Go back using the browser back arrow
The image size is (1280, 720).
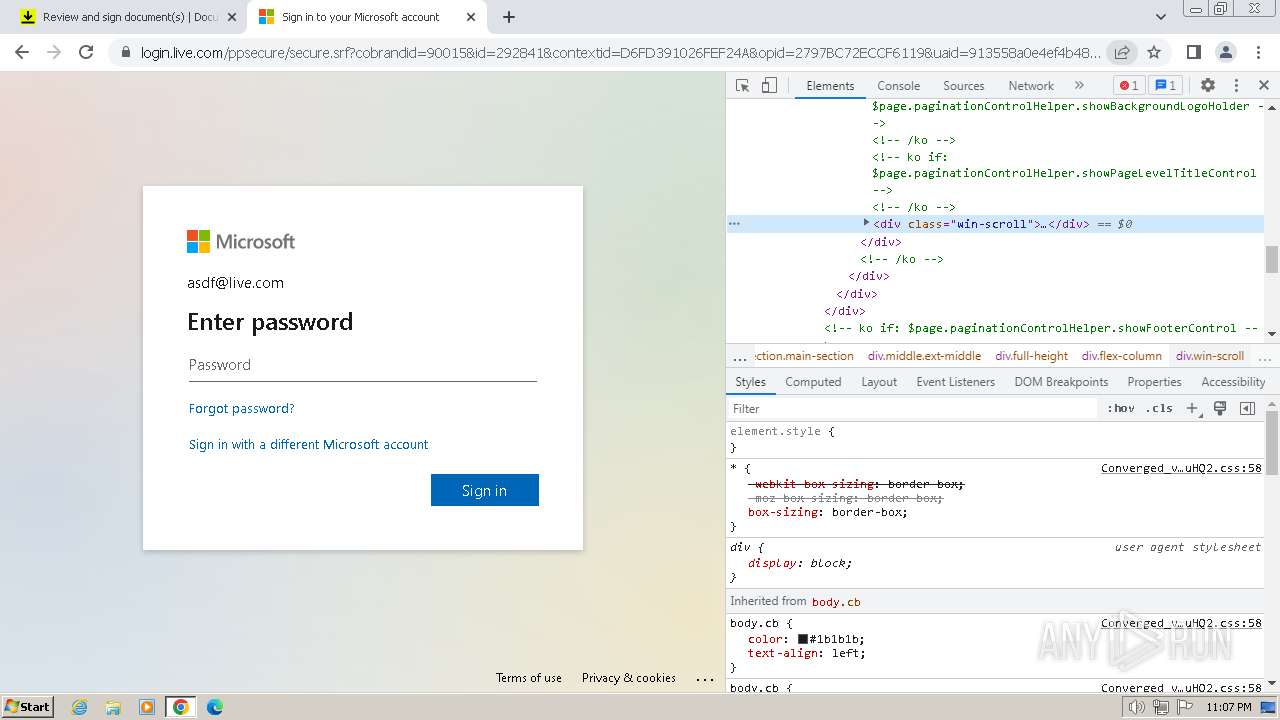click(22, 52)
